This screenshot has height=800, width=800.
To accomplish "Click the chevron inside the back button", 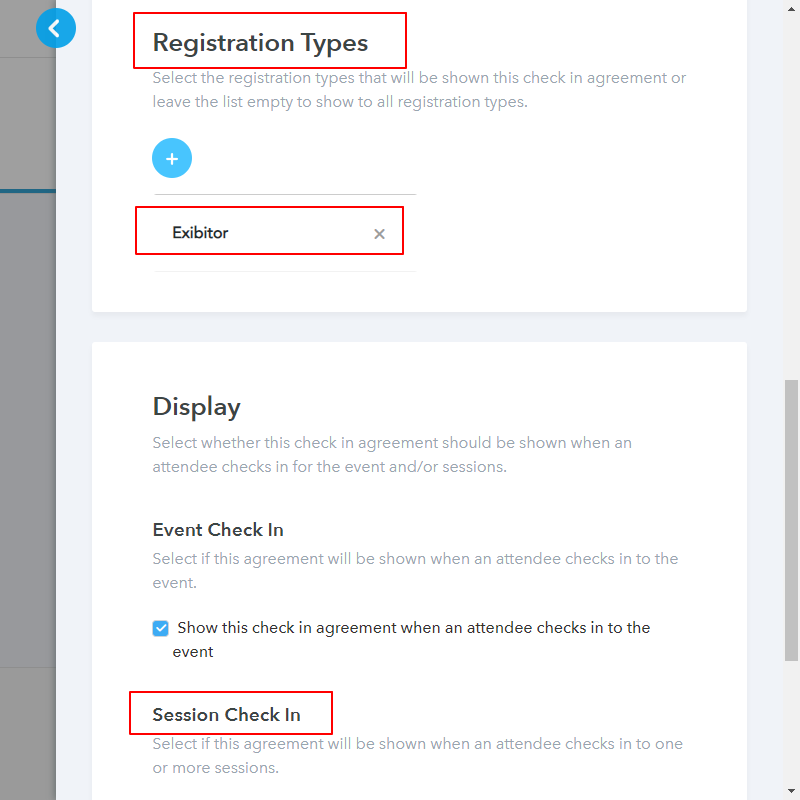I will (56, 28).
